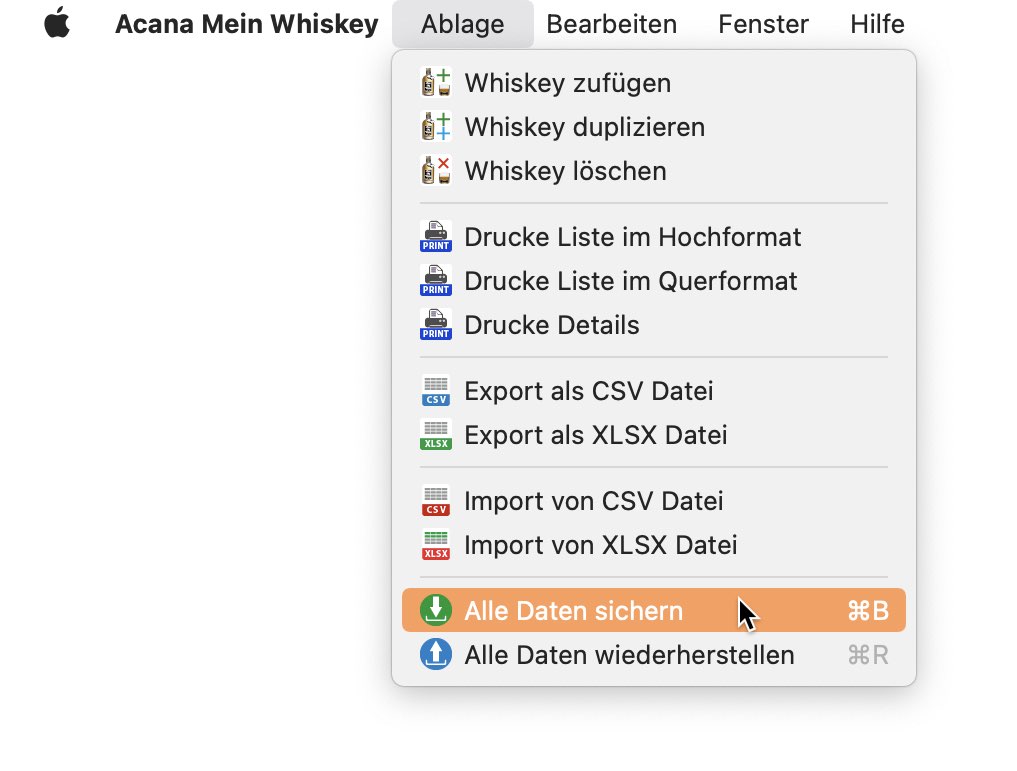Click printer icon for Hochformat list
The height and width of the screenshot is (771, 1017).
[x=436, y=237]
